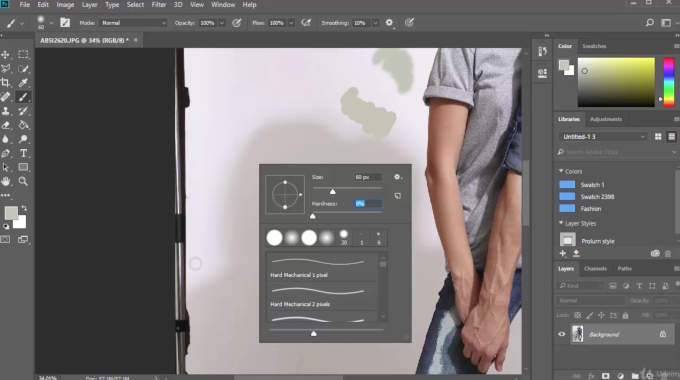Select the Eyedropper tool
Image resolution: width=680 pixels, height=380 pixels.
23,82
